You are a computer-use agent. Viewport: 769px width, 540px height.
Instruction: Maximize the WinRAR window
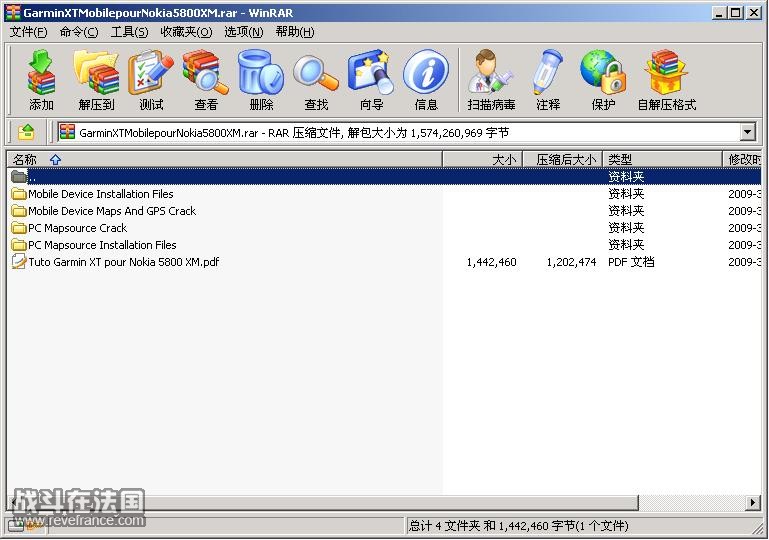(736, 13)
